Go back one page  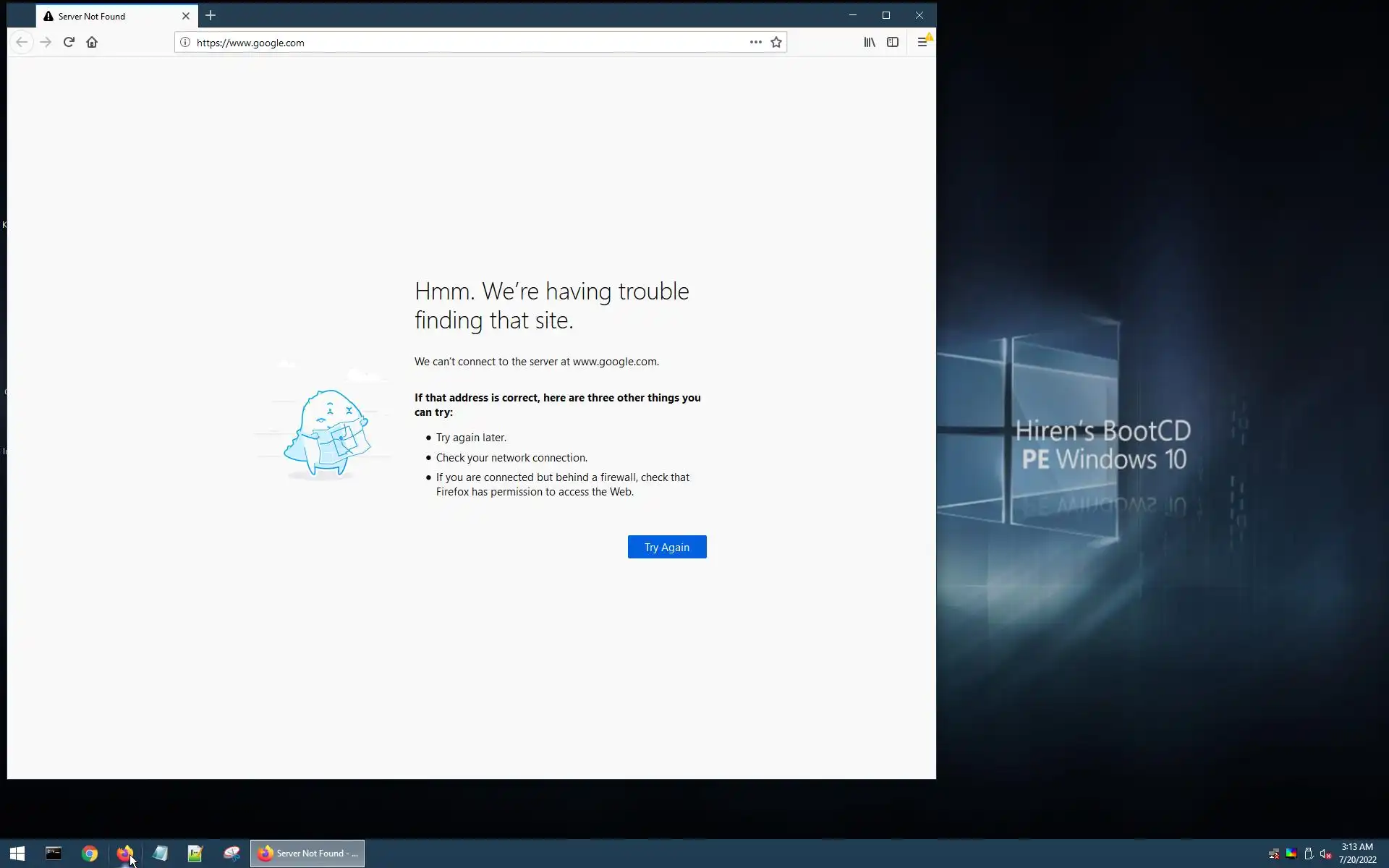(22, 42)
